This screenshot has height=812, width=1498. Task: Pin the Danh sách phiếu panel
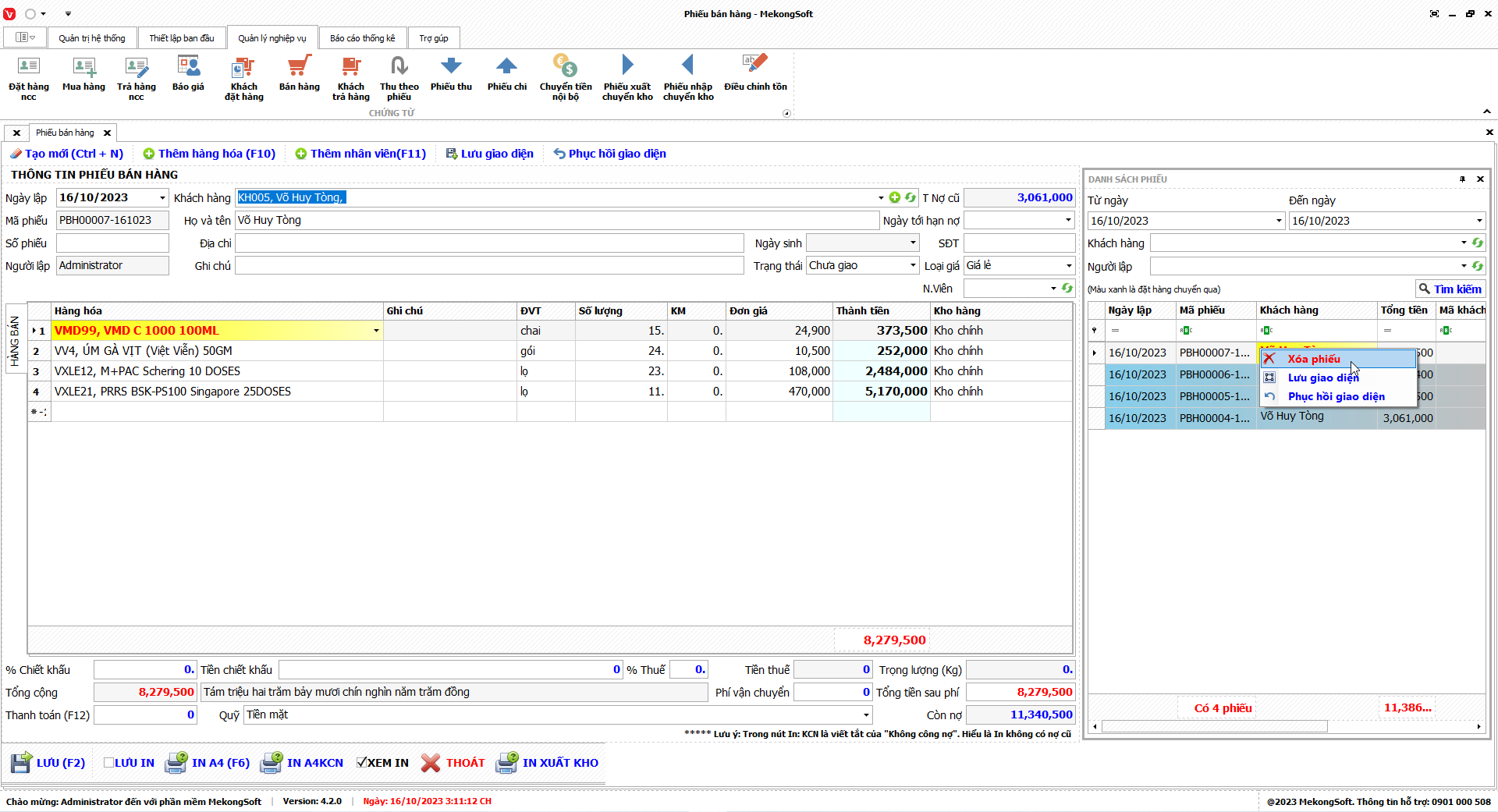coord(1462,179)
